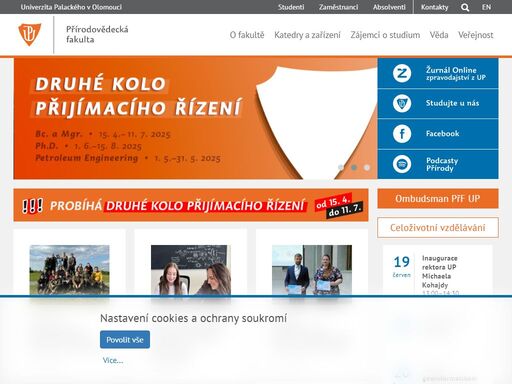The image size is (512, 384).
Task: Open the Více... cookie settings link
Action: (x=113, y=360)
